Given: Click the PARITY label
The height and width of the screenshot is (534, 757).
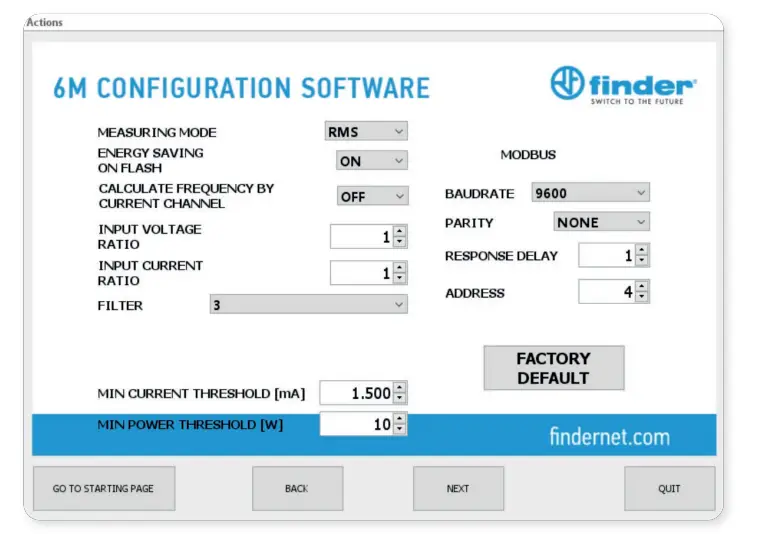Looking at the screenshot, I should tap(469, 223).
